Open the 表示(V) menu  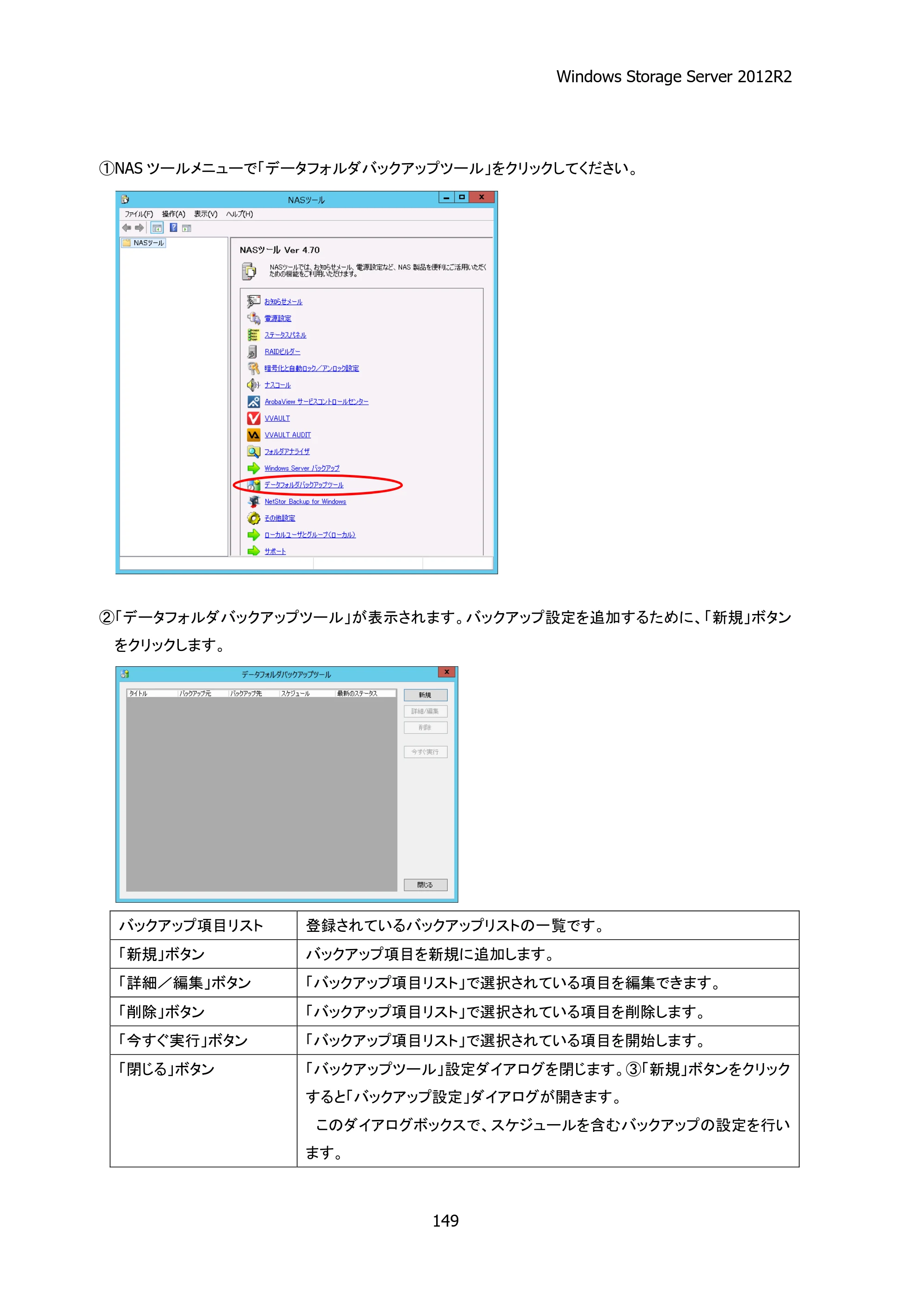(206, 214)
